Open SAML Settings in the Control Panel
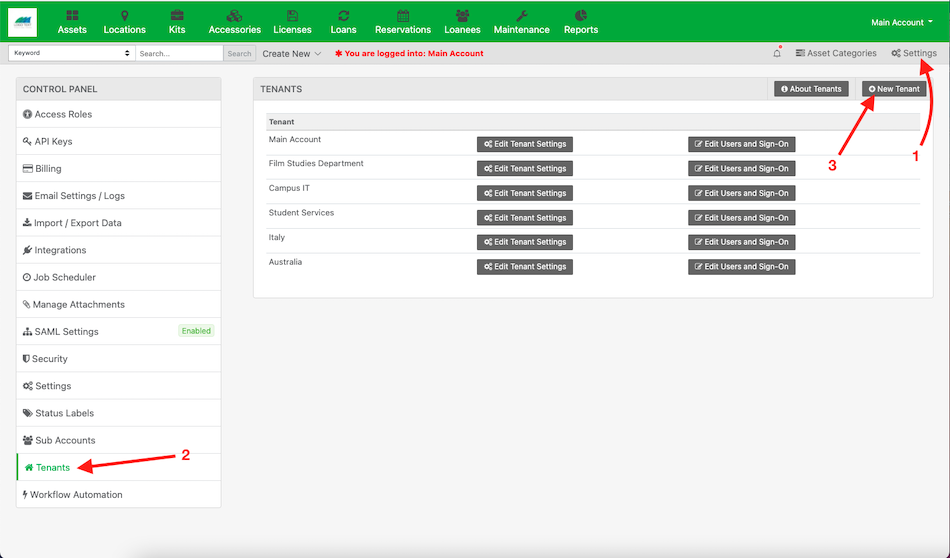950x558 pixels. (x=66, y=332)
